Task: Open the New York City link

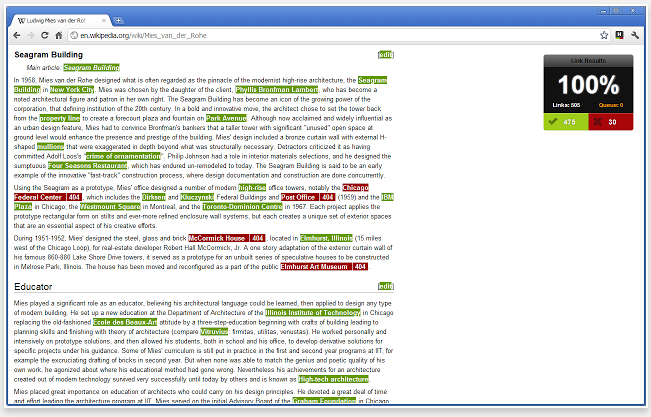Action: pos(72,90)
